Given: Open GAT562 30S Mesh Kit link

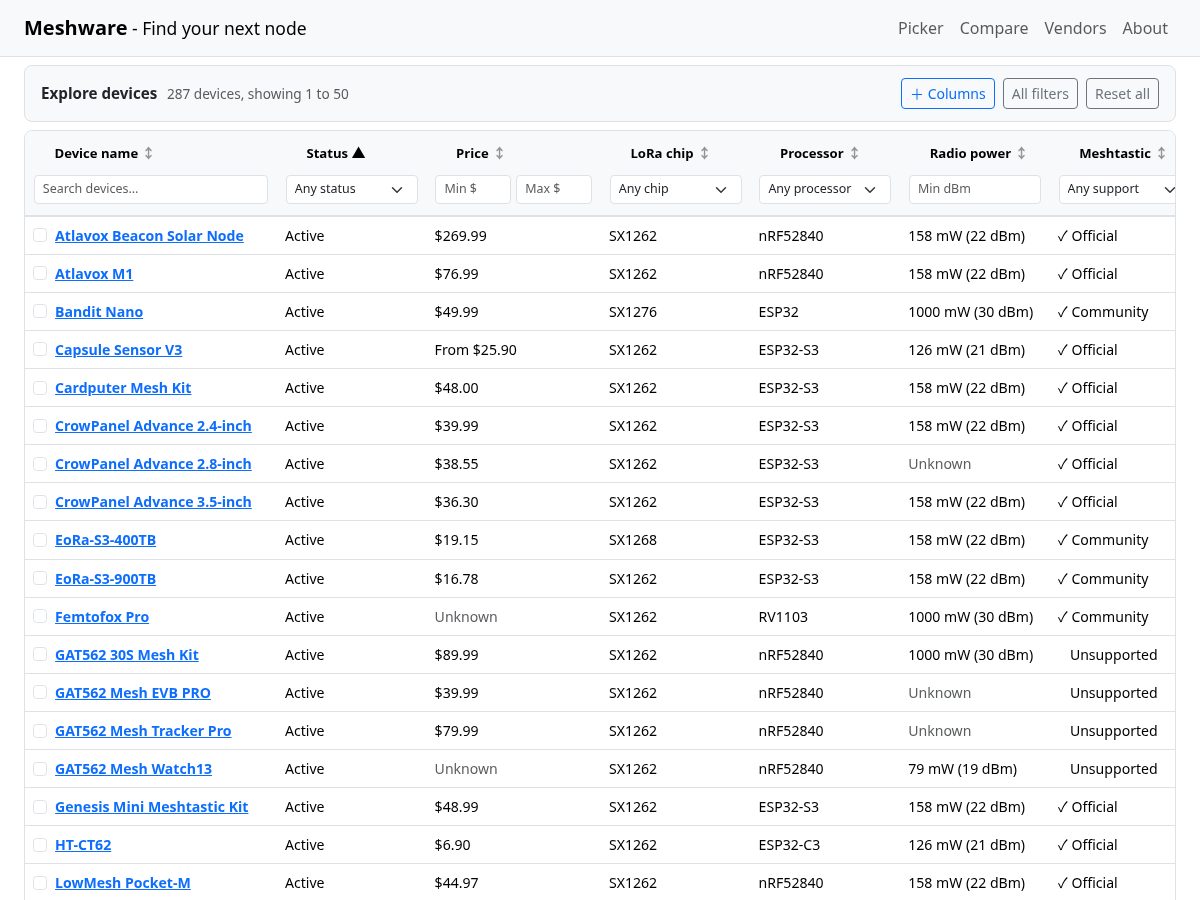Looking at the screenshot, I should pos(127,655).
